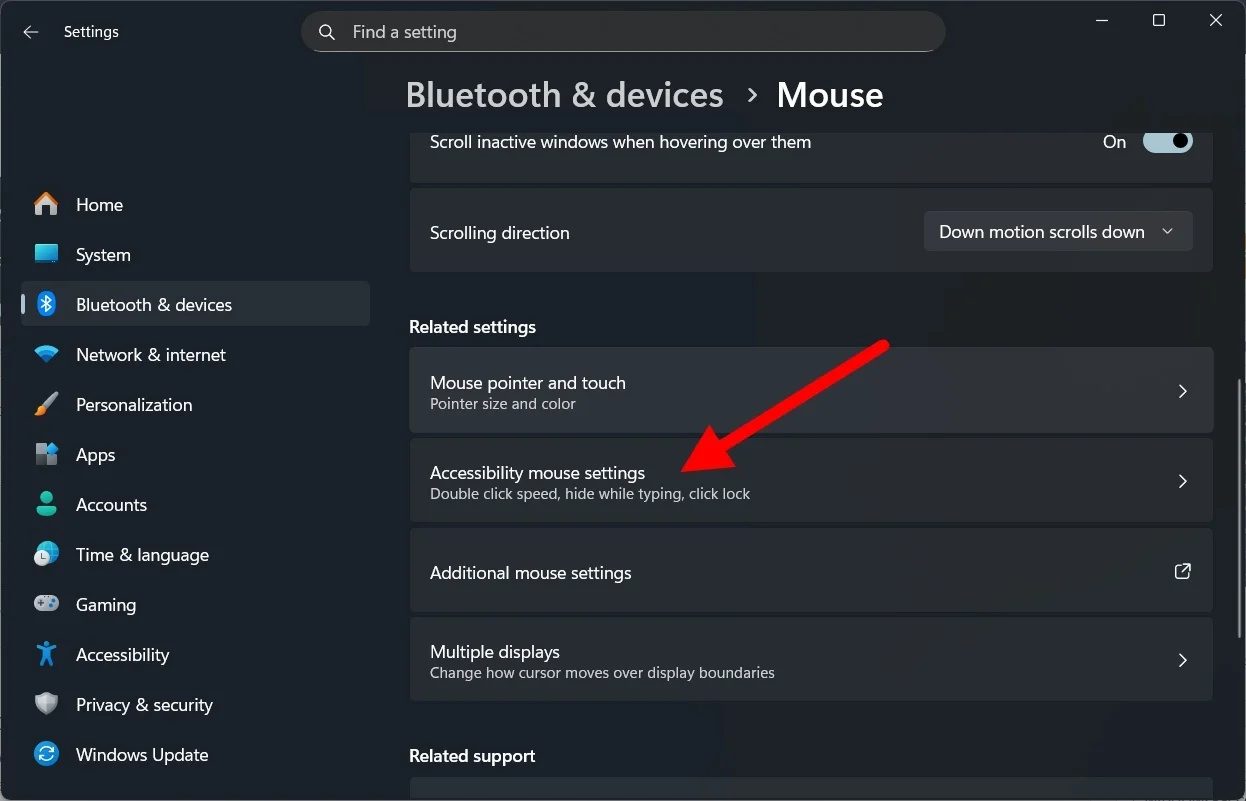Open the Bluetooth & devices section icon
Image resolution: width=1246 pixels, height=801 pixels.
pyautogui.click(x=46, y=304)
